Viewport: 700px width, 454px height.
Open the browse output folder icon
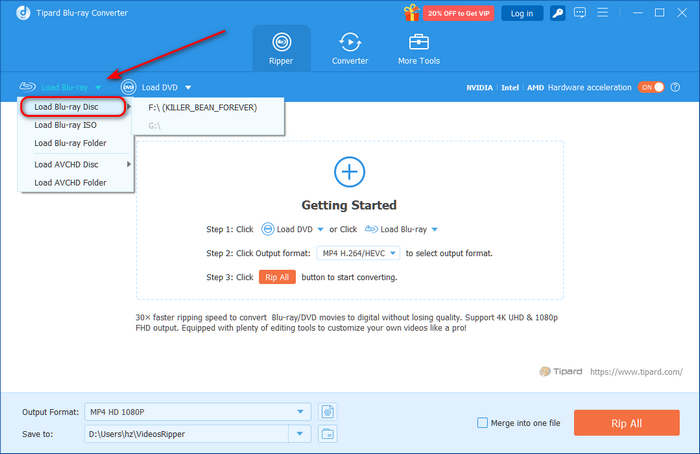point(328,434)
